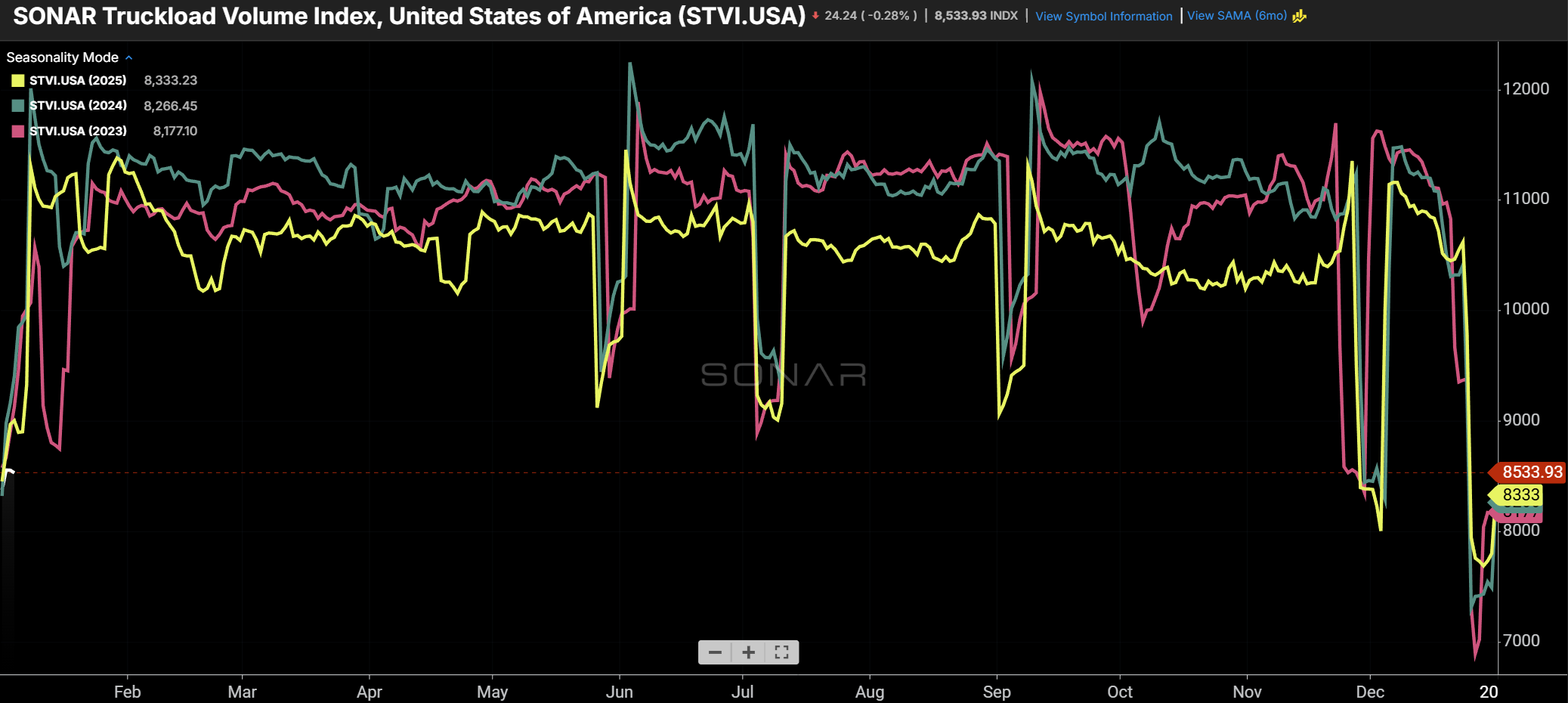Image resolution: width=1568 pixels, height=703 pixels.
Task: Open View Symbol Information link
Action: point(1103,16)
